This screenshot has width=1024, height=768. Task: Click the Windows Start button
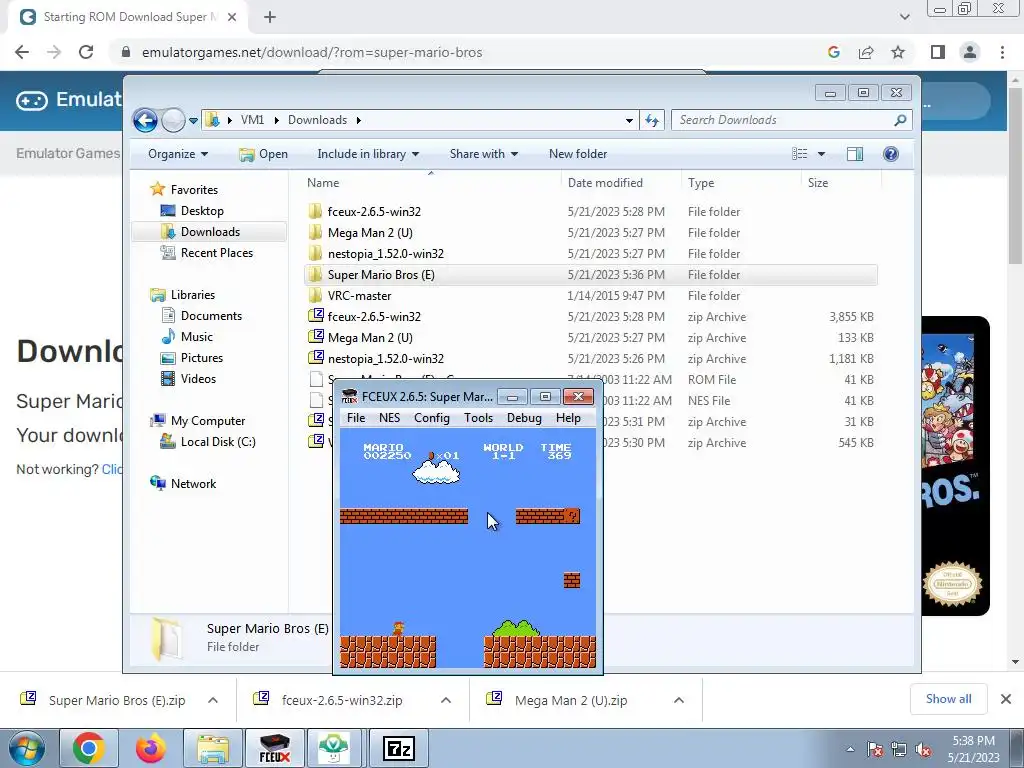tap(26, 748)
